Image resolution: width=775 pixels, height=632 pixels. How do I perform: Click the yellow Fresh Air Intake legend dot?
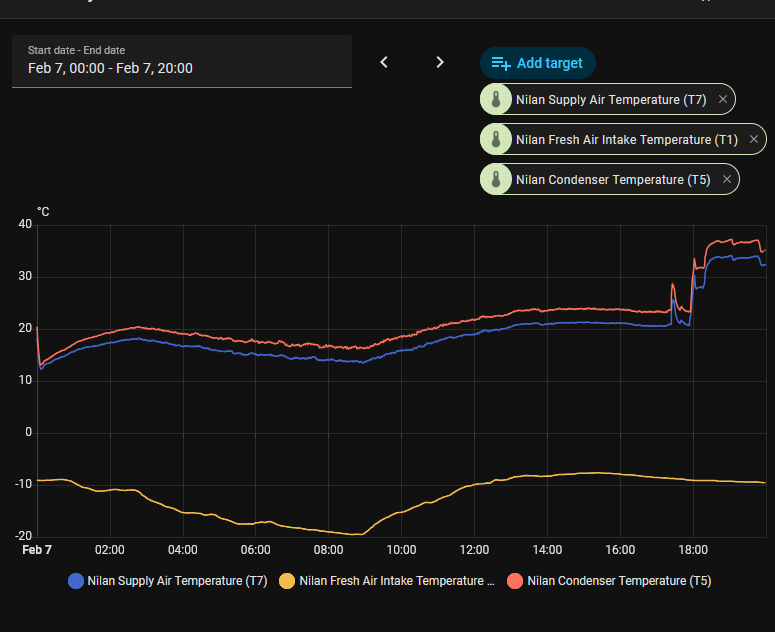[287, 580]
